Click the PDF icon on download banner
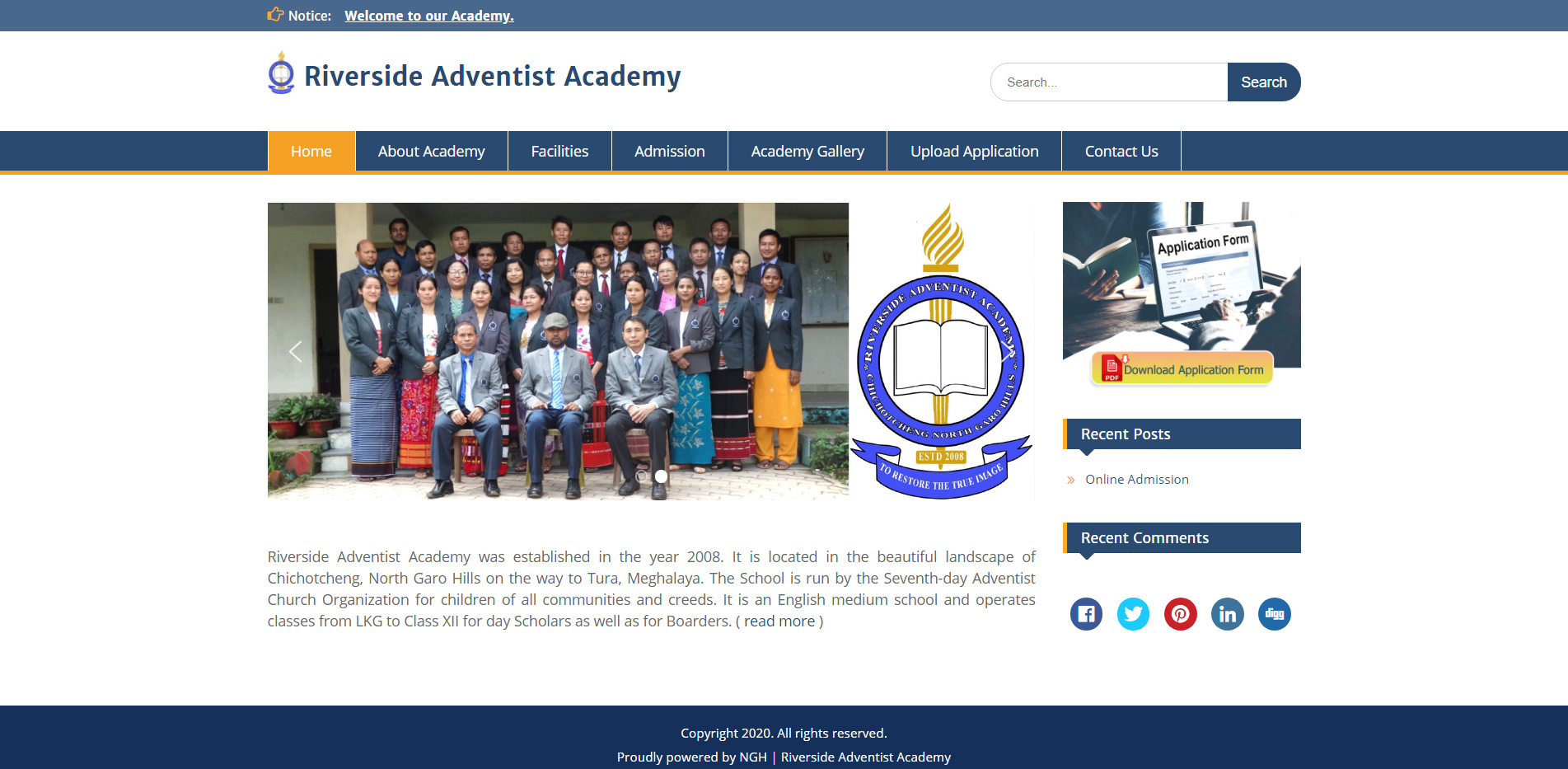 click(x=1112, y=368)
